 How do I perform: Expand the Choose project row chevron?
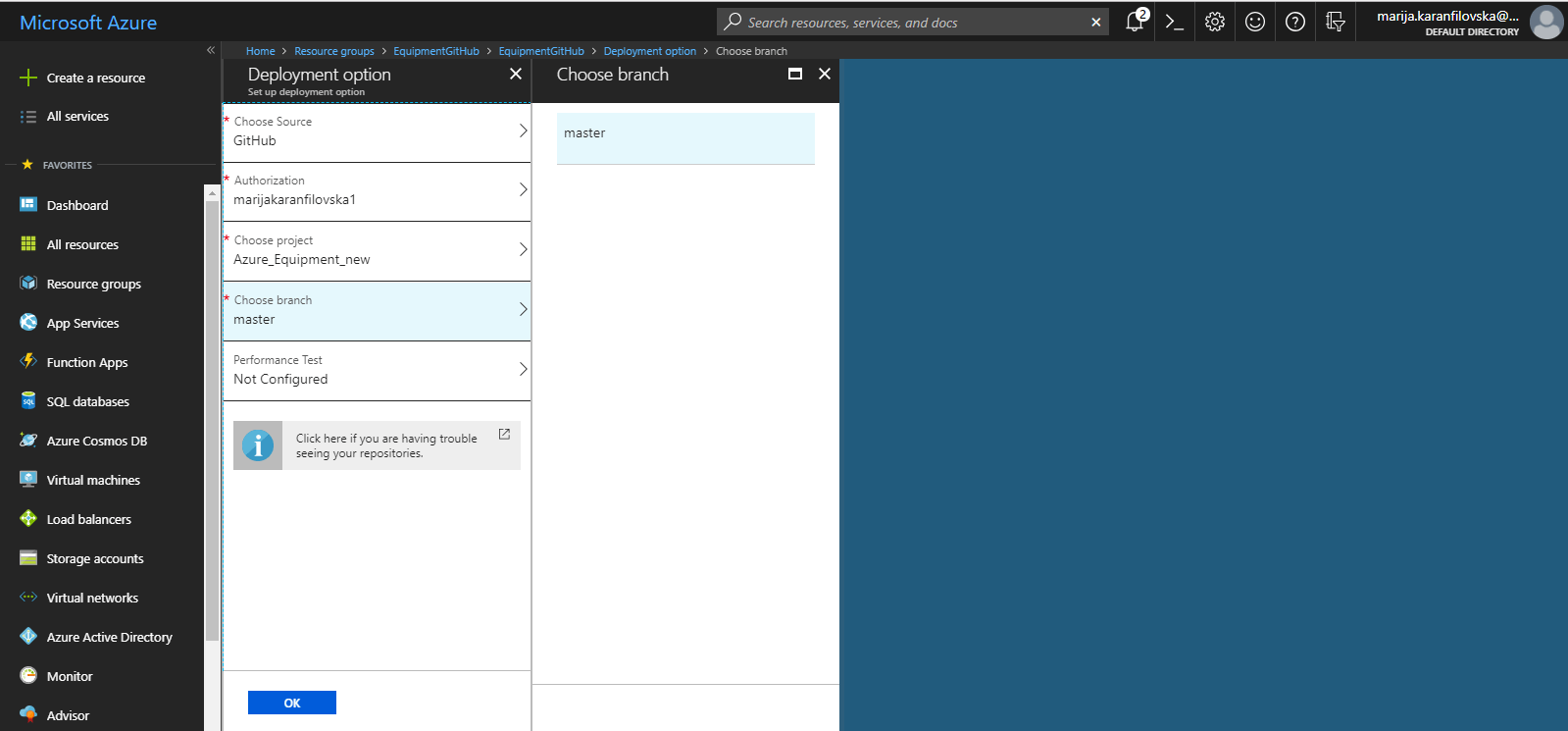[523, 249]
